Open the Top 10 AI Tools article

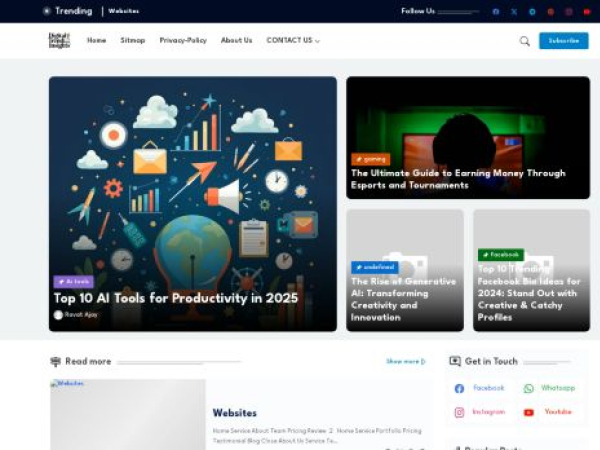coord(175,298)
